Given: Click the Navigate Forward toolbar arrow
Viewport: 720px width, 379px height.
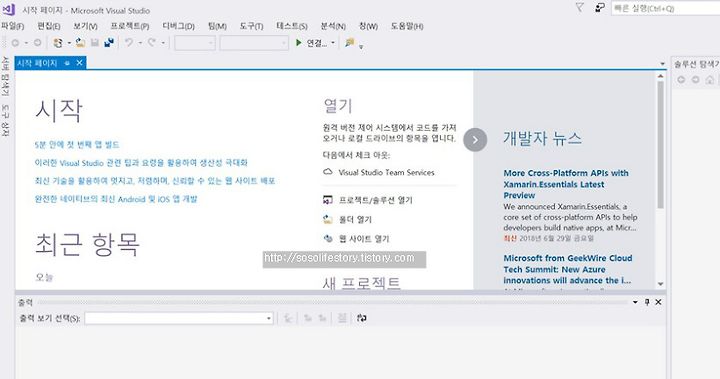Looking at the screenshot, I should (x=38, y=43).
